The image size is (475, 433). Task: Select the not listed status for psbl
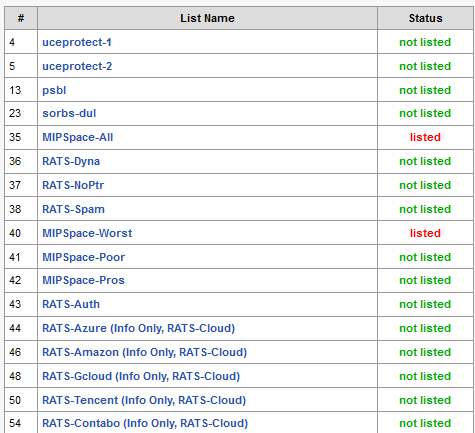tap(425, 90)
